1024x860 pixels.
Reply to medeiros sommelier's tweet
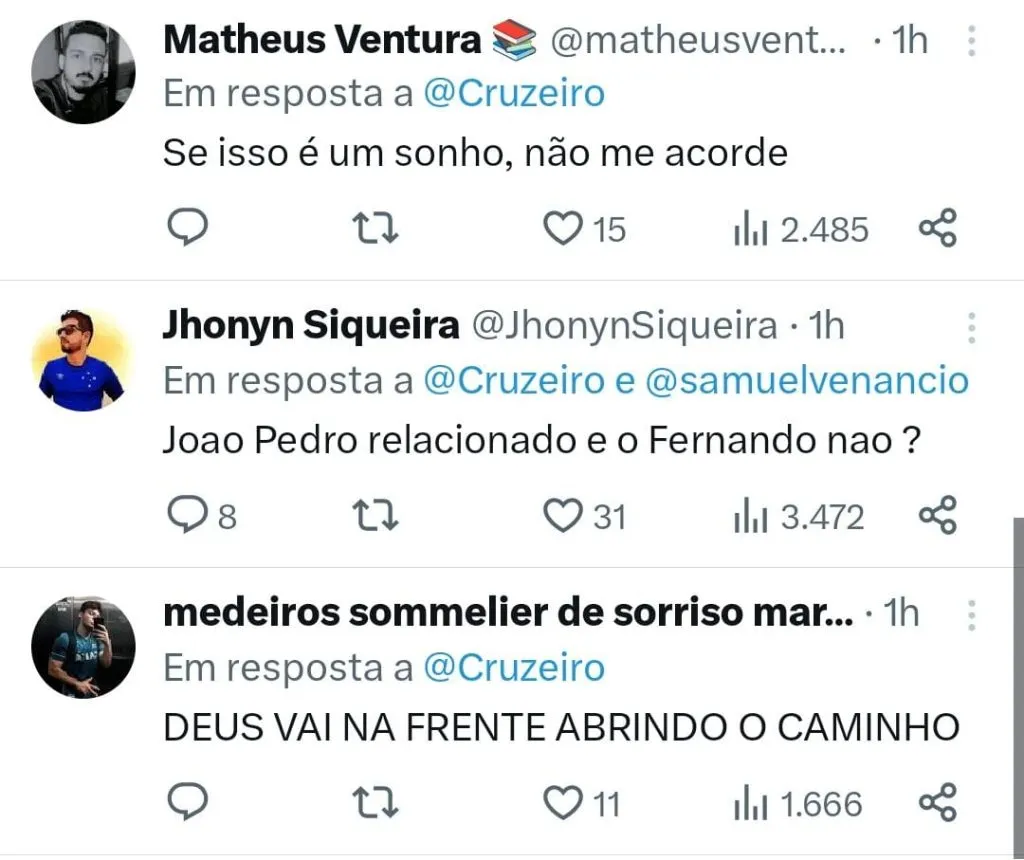pyautogui.click(x=186, y=803)
